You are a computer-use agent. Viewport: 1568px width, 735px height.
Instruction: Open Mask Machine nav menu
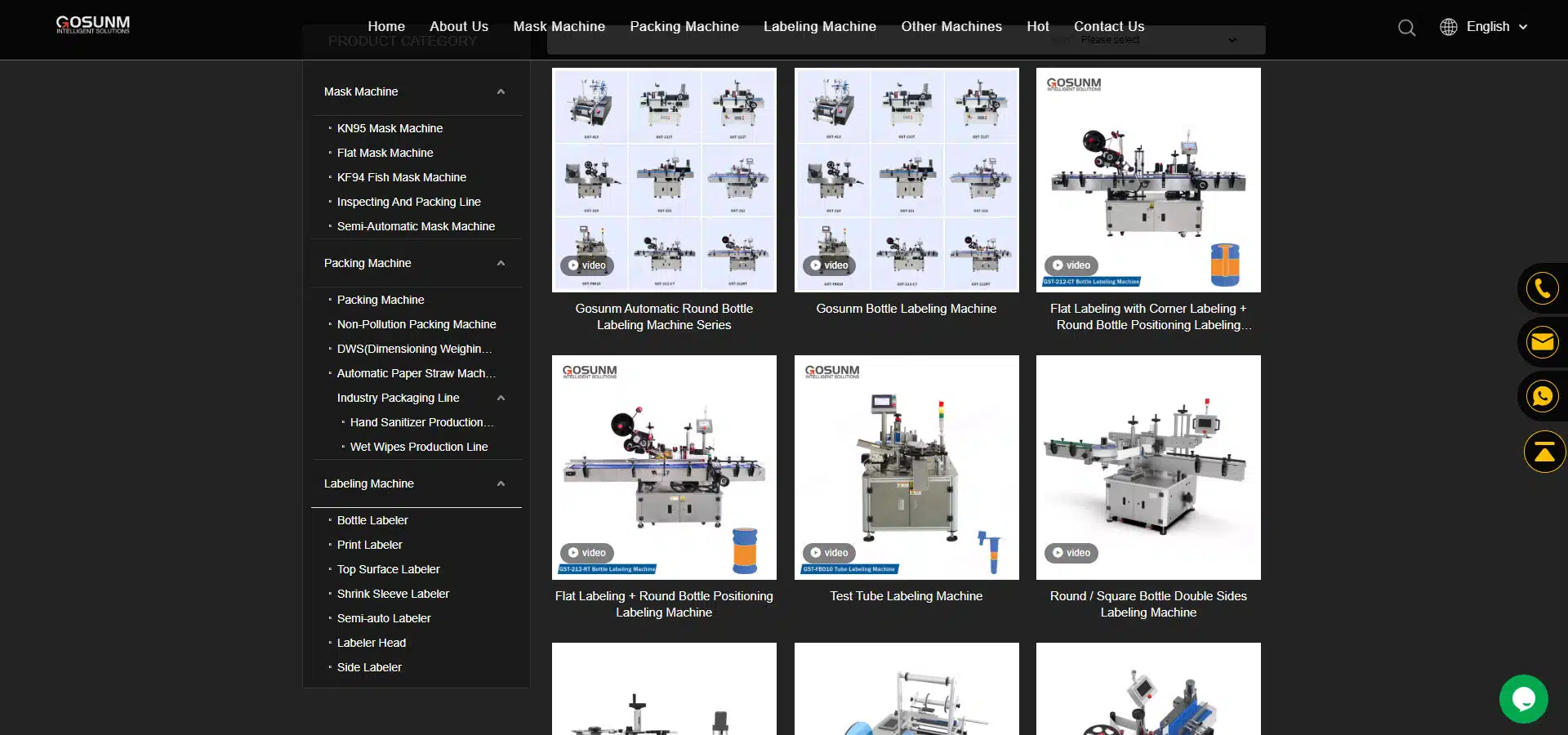pyautogui.click(x=559, y=26)
